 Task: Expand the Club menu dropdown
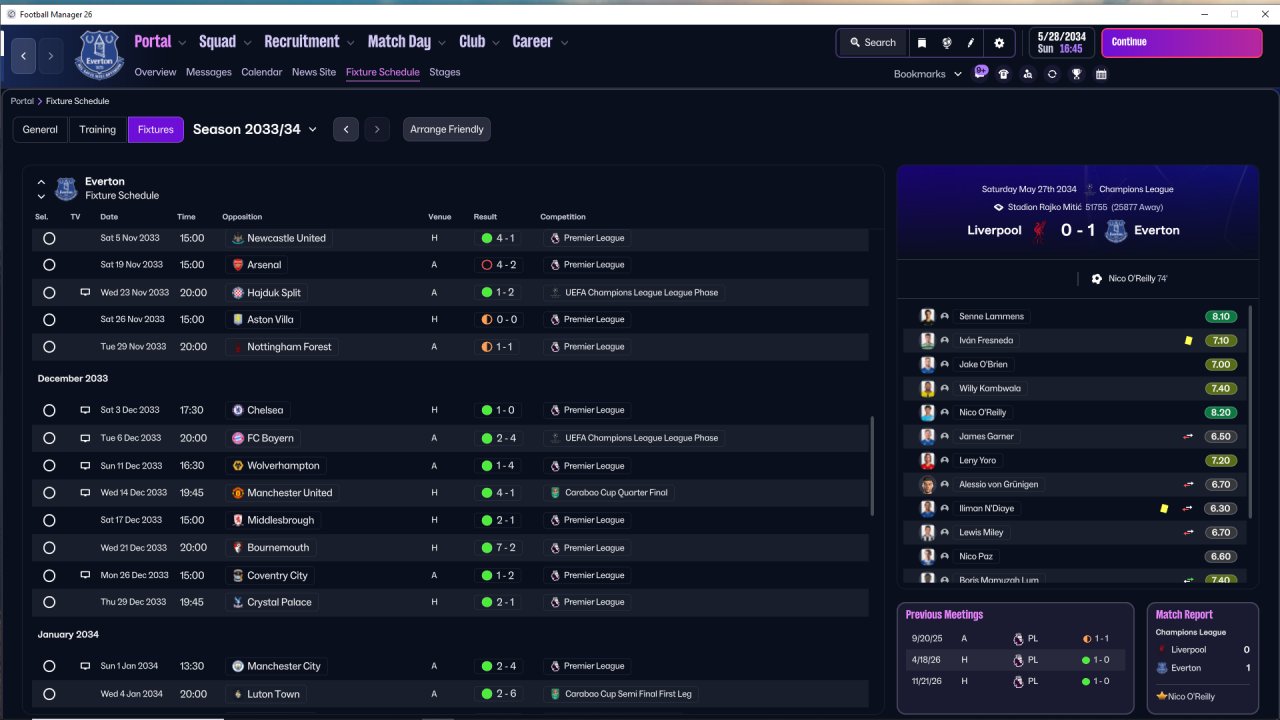pyautogui.click(x=496, y=43)
